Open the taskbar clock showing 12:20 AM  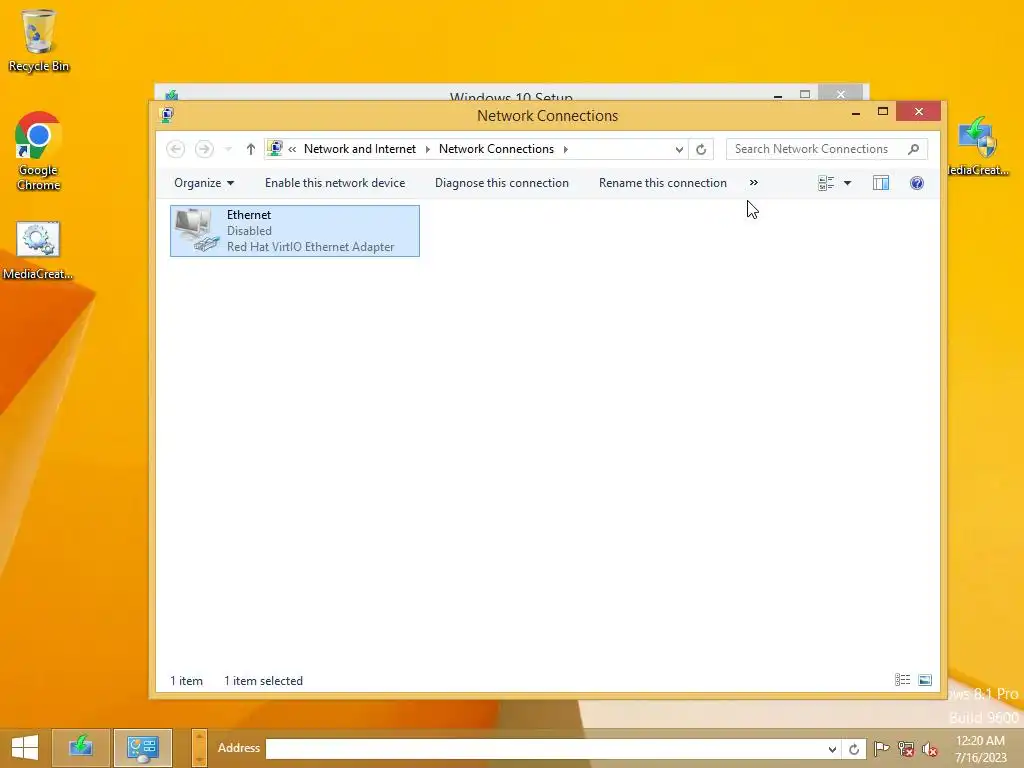tap(980, 749)
